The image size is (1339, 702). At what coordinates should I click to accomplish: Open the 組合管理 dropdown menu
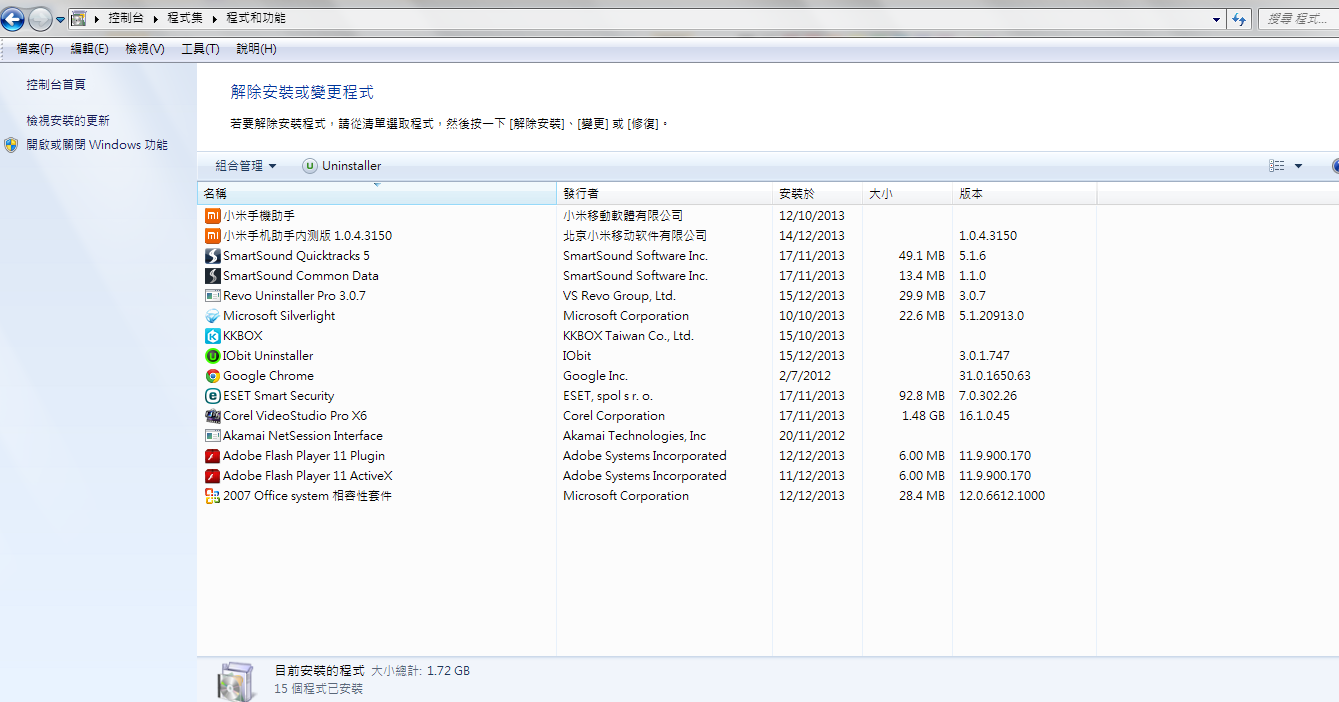(245, 166)
